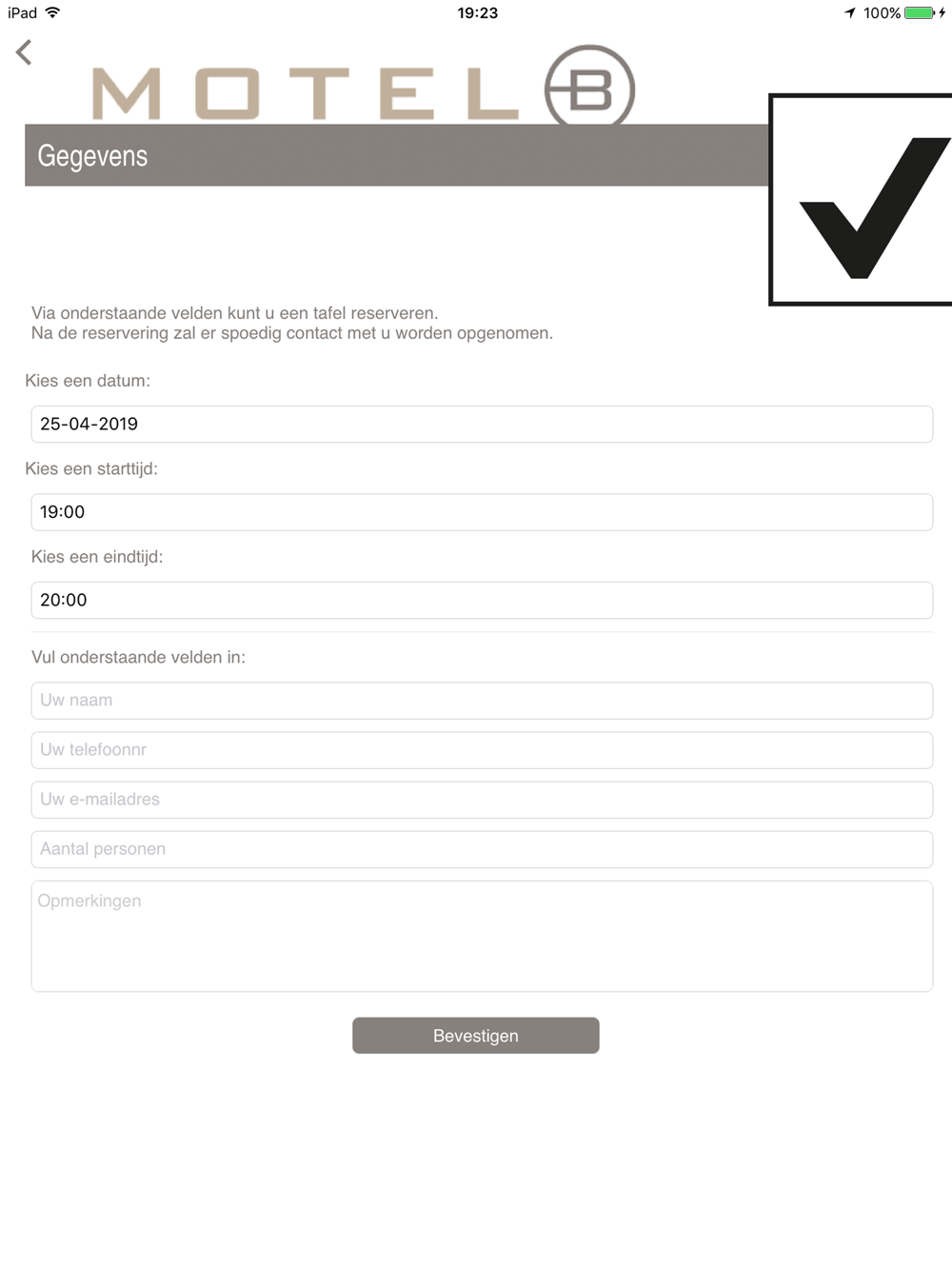
Task: Tap the large checkmark icon
Action: coord(861,200)
